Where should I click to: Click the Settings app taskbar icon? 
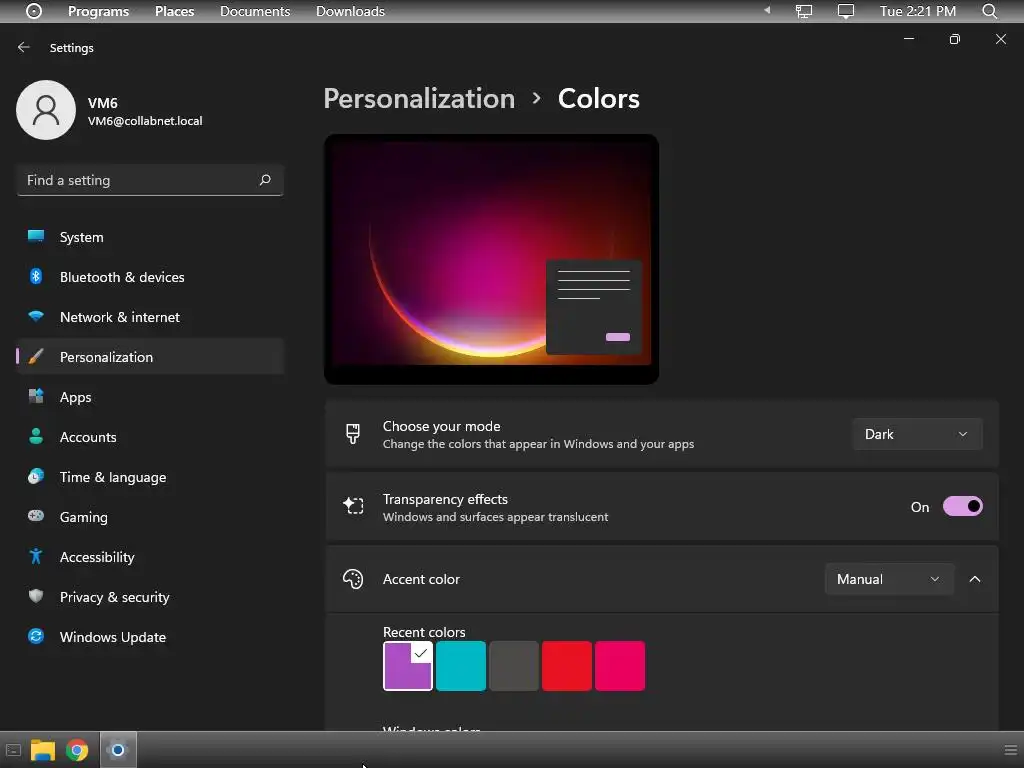point(118,750)
